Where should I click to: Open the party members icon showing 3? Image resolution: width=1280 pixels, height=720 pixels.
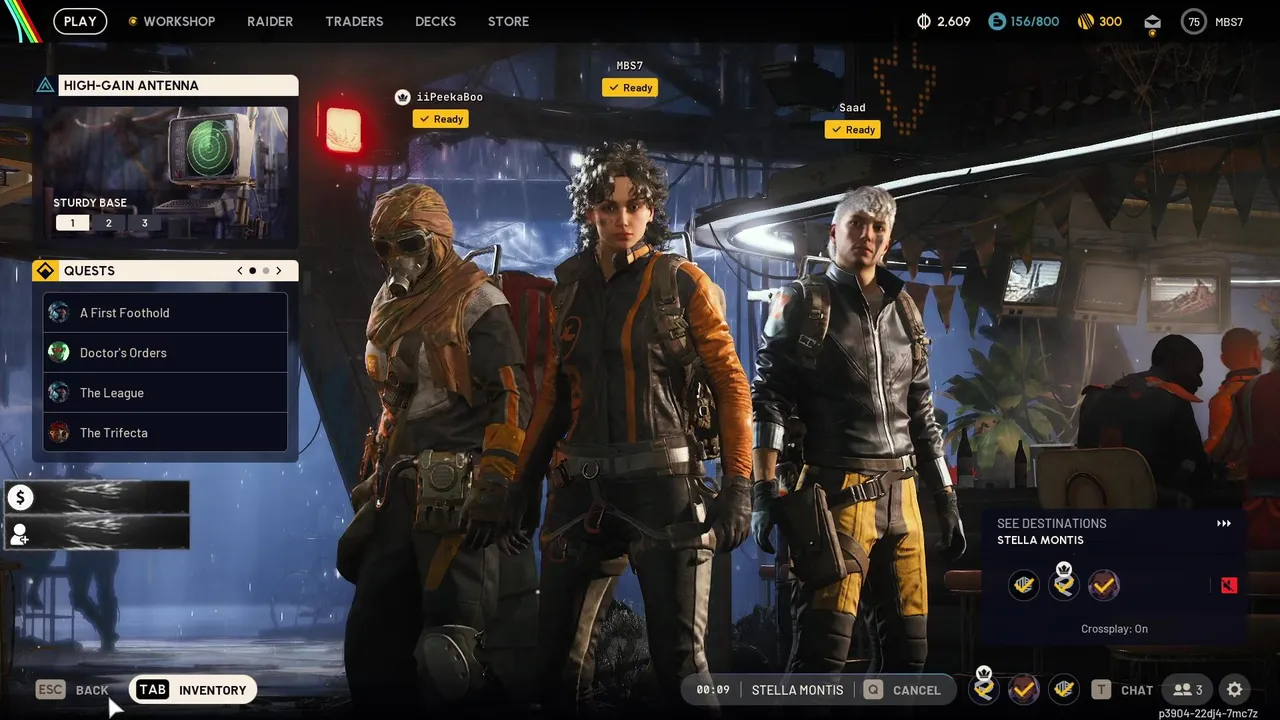click(1188, 689)
